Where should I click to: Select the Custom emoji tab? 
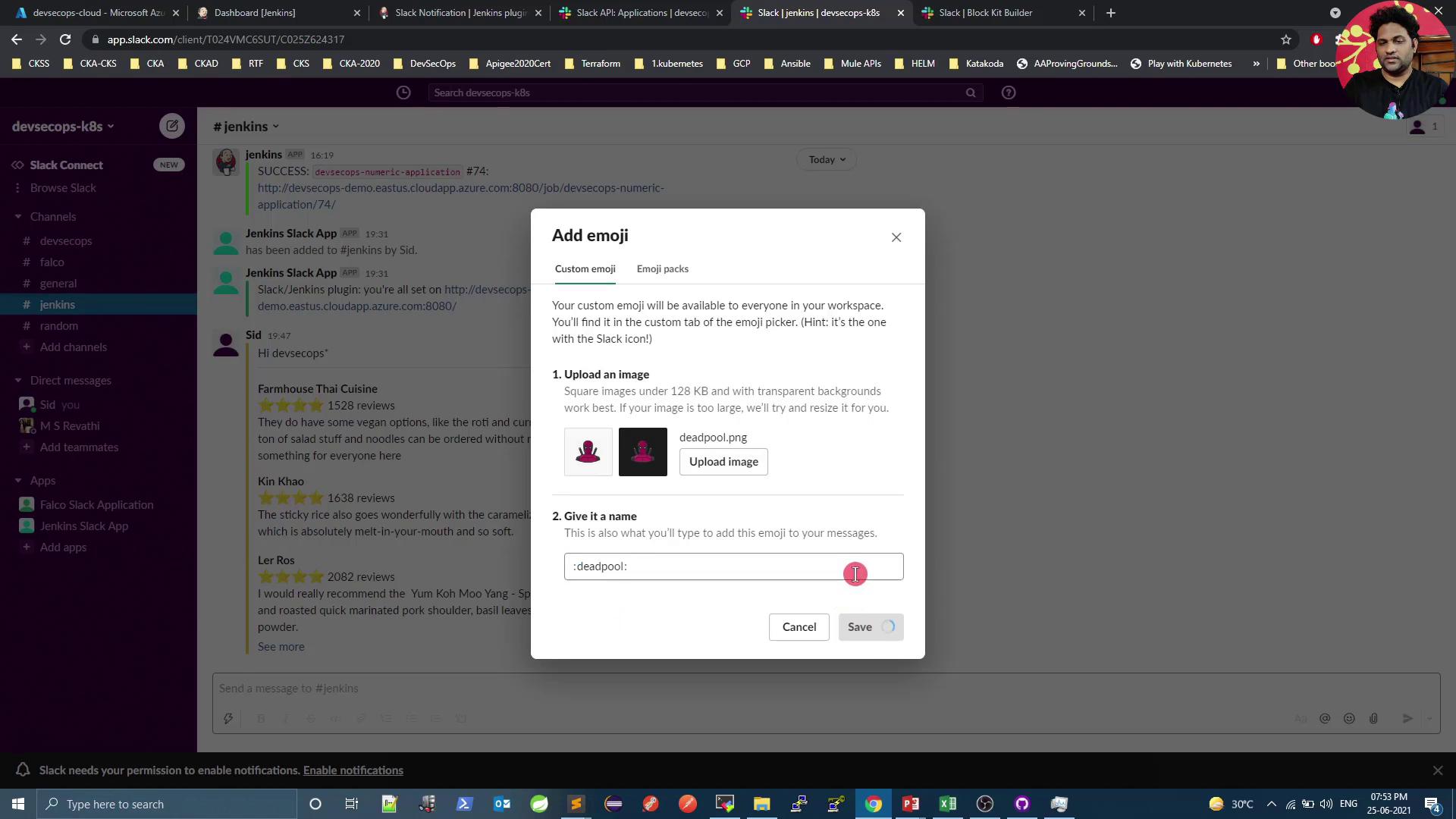pos(585,268)
